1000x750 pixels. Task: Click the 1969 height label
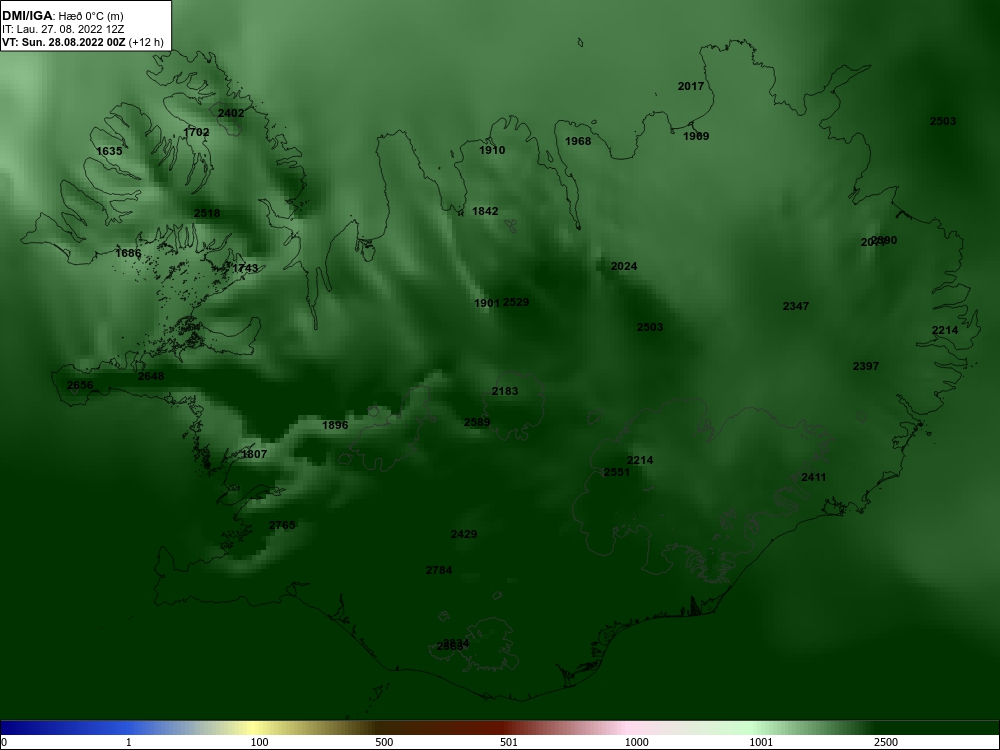696,136
